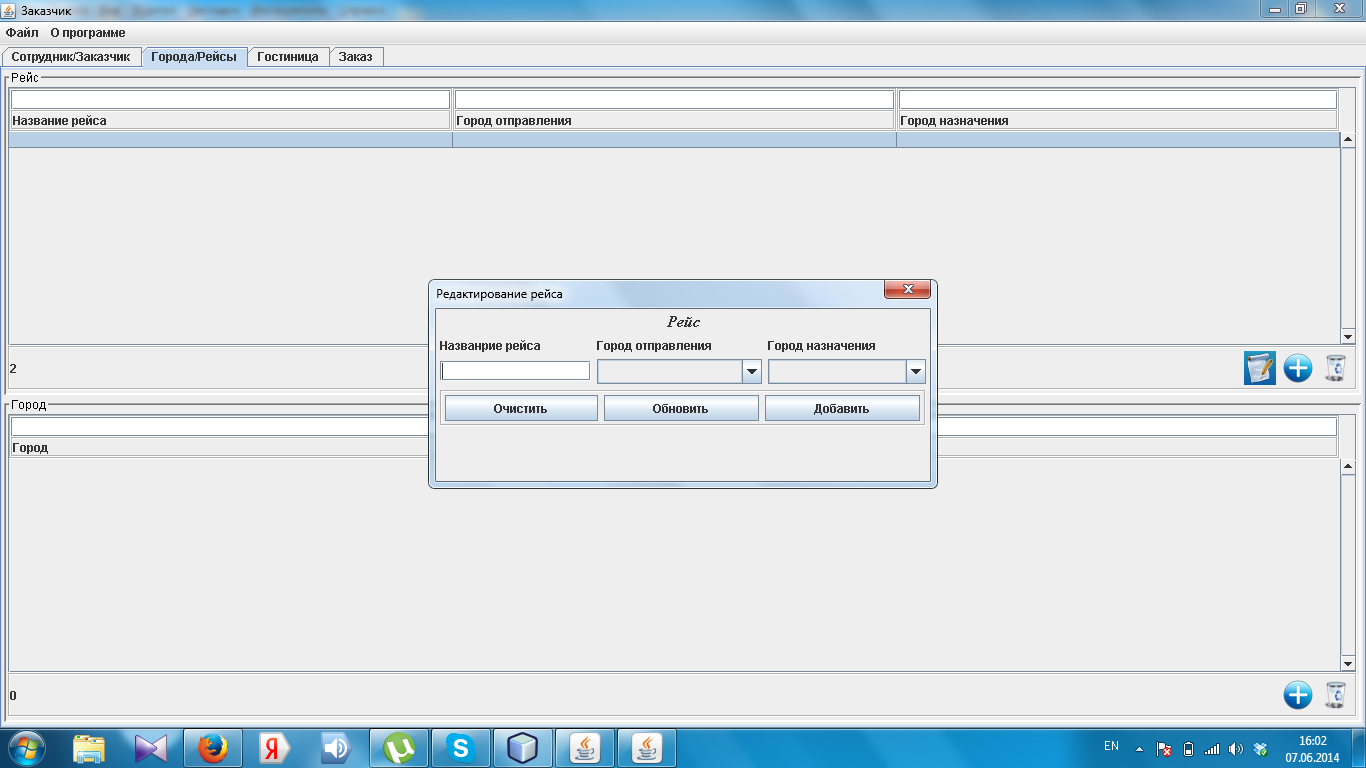This screenshot has width=1366, height=768.
Task: Click the blue plus icon in the Рейс panel
Action: 1297,368
